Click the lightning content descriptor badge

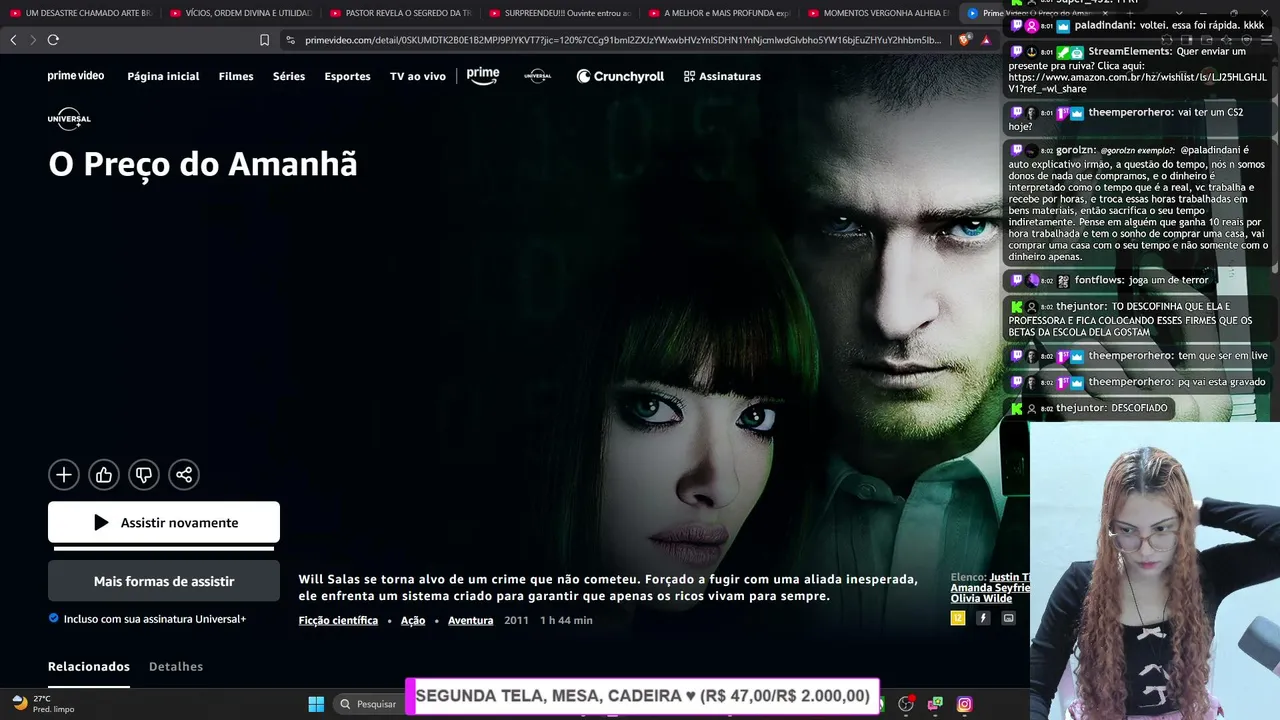point(983,618)
